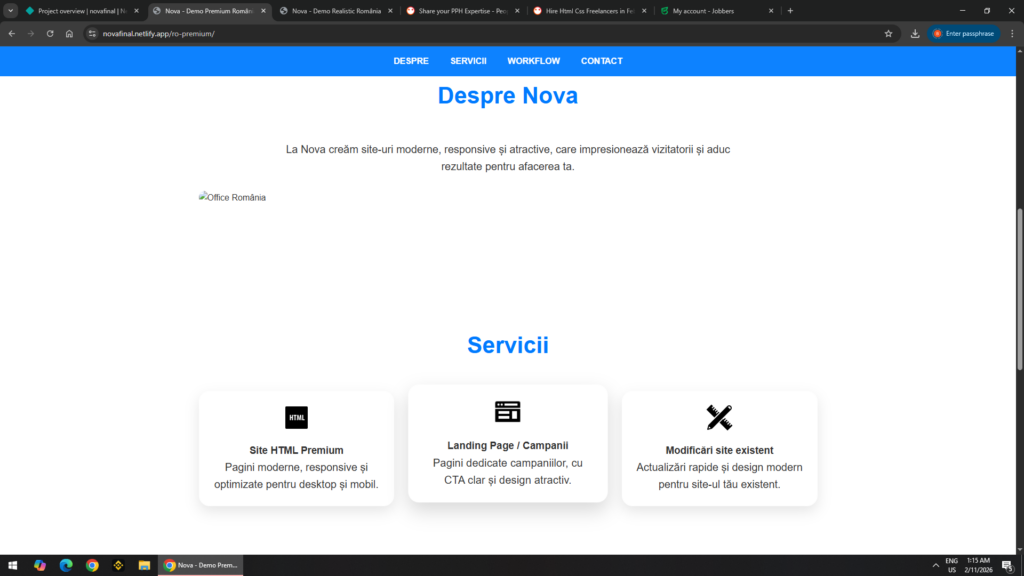Expand the tab search dropdown arrow

(x=10, y=10)
